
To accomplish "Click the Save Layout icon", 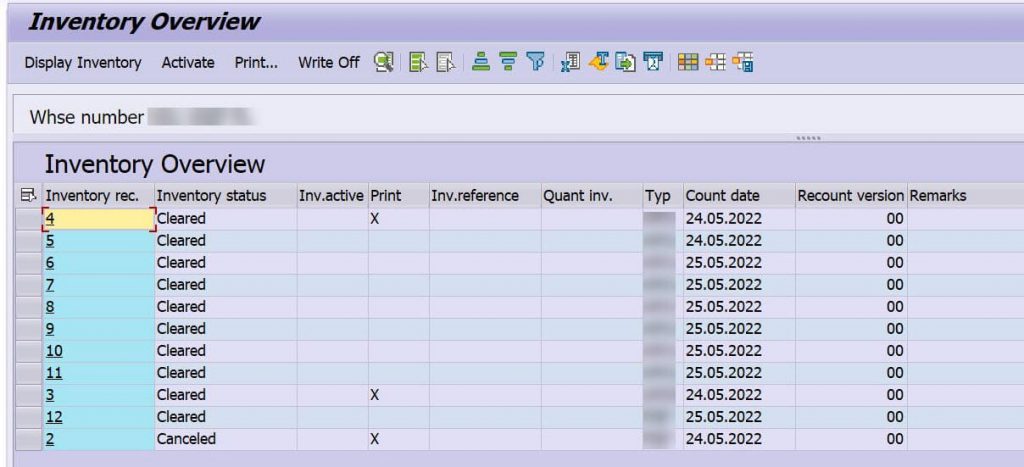I will point(743,62).
